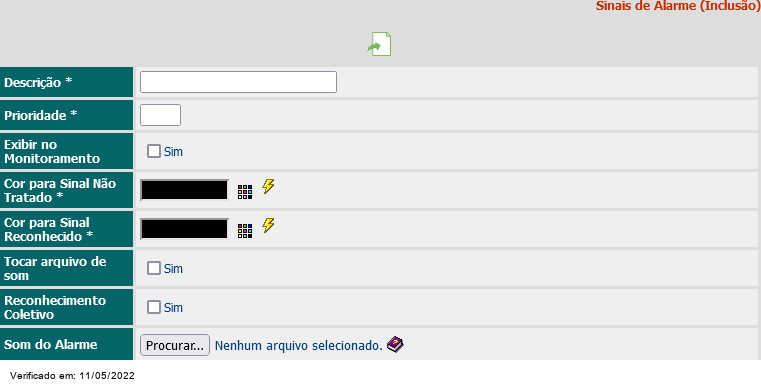Select black color field for Sinal Reconhecido
Image resolution: width=761 pixels, height=390 pixels.
pos(184,229)
